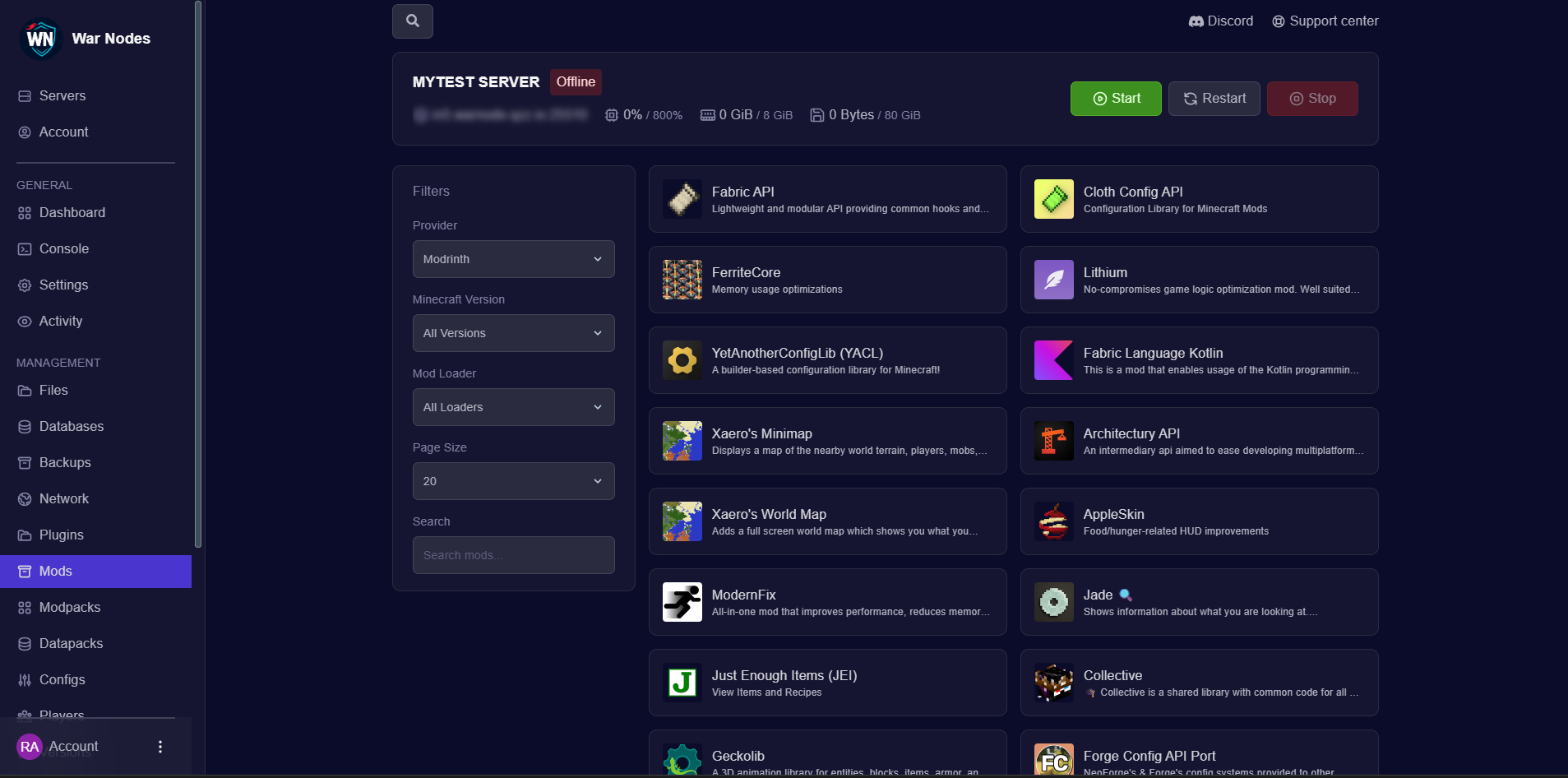Open Plugins section

tap(95, 535)
